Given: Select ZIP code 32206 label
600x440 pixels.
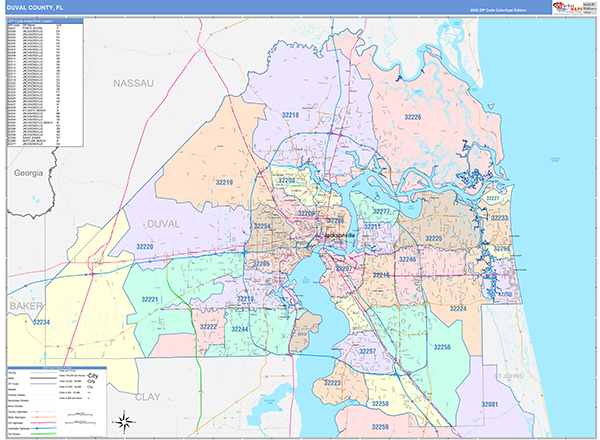Looking at the screenshot, I should pyautogui.click(x=336, y=221).
